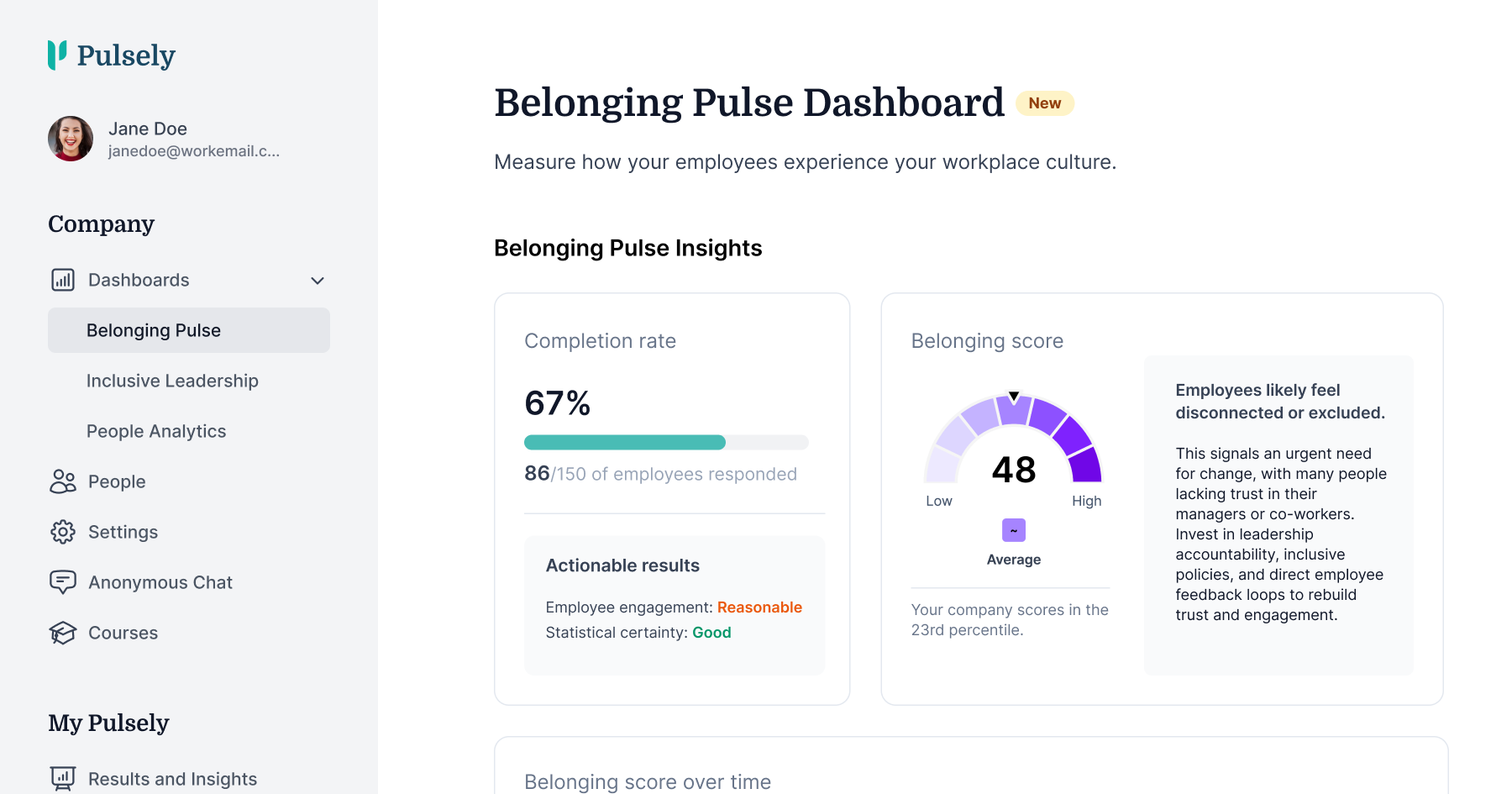Click Jane Doe's profile avatar
Viewport: 1512px width, 794px height.
[71, 139]
